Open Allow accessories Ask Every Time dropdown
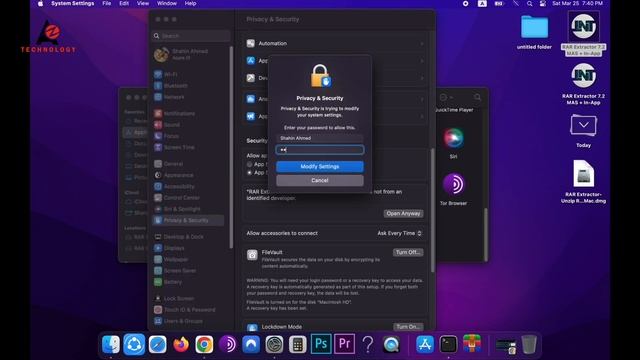 pyautogui.click(x=399, y=233)
